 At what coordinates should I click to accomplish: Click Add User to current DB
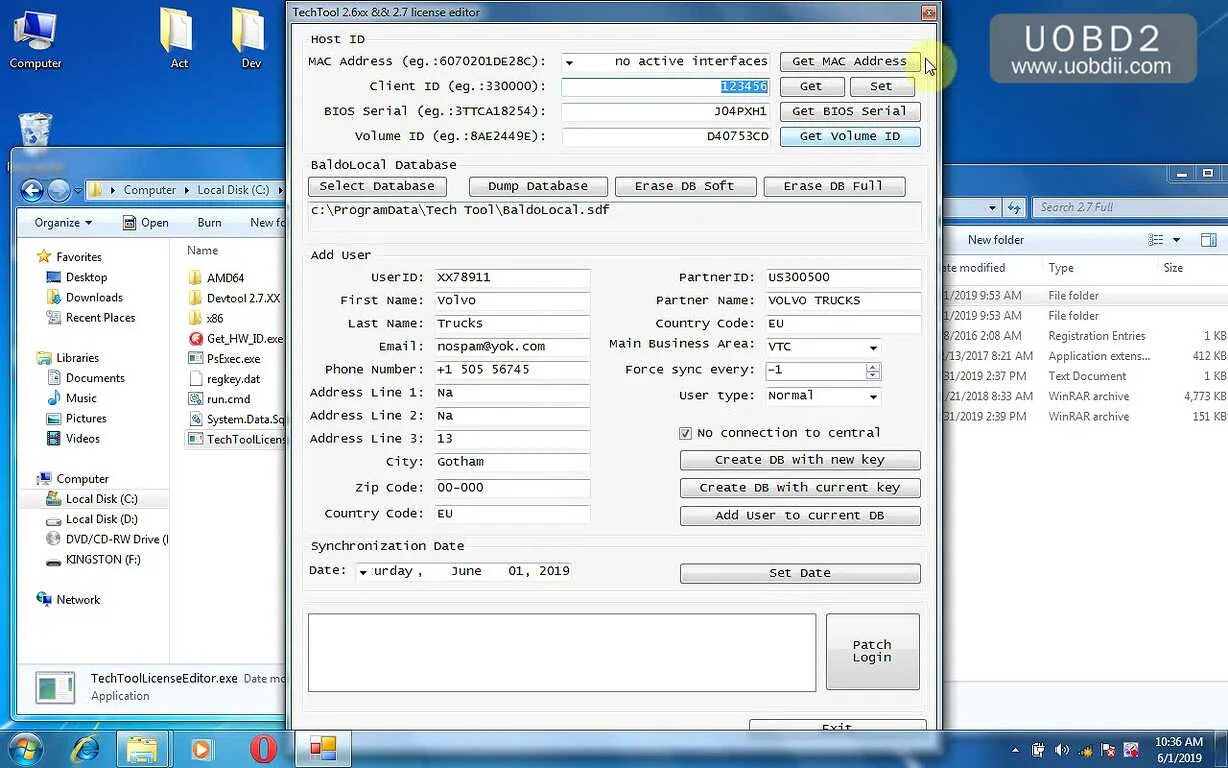tap(800, 516)
